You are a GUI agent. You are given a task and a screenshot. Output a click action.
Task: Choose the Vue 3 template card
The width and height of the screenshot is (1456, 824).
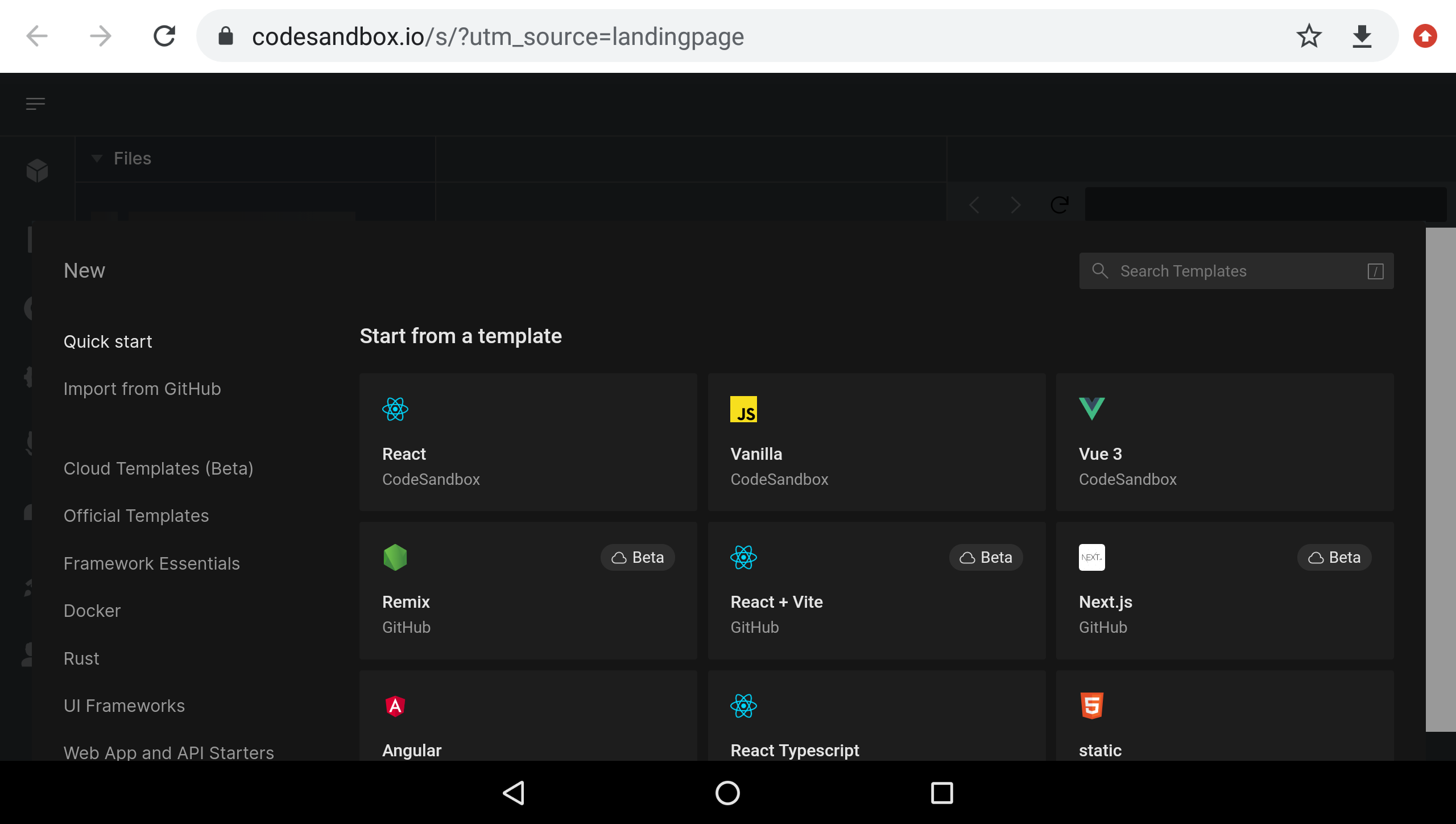1225,442
